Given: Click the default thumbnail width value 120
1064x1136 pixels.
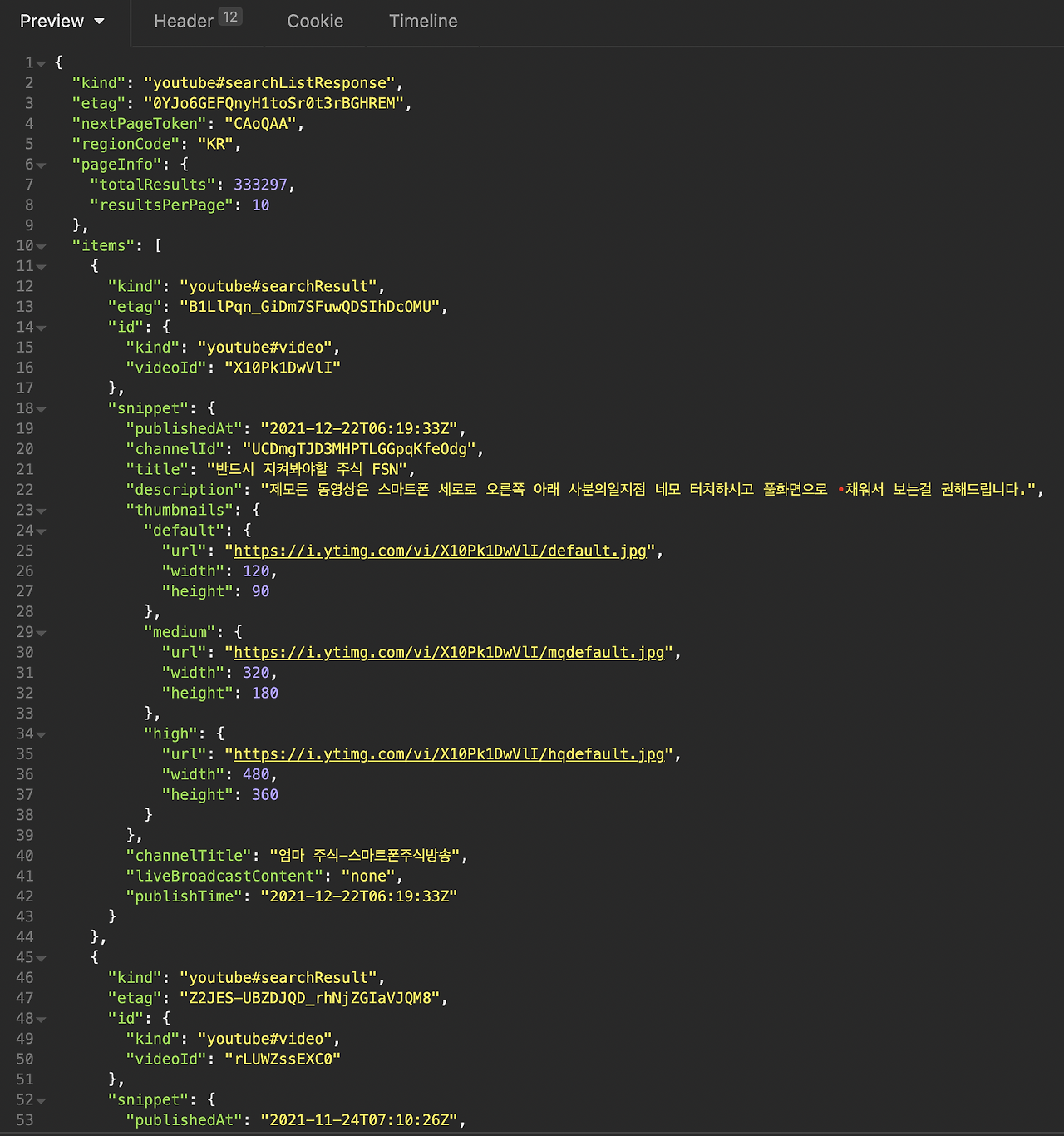Looking at the screenshot, I should pos(256,571).
